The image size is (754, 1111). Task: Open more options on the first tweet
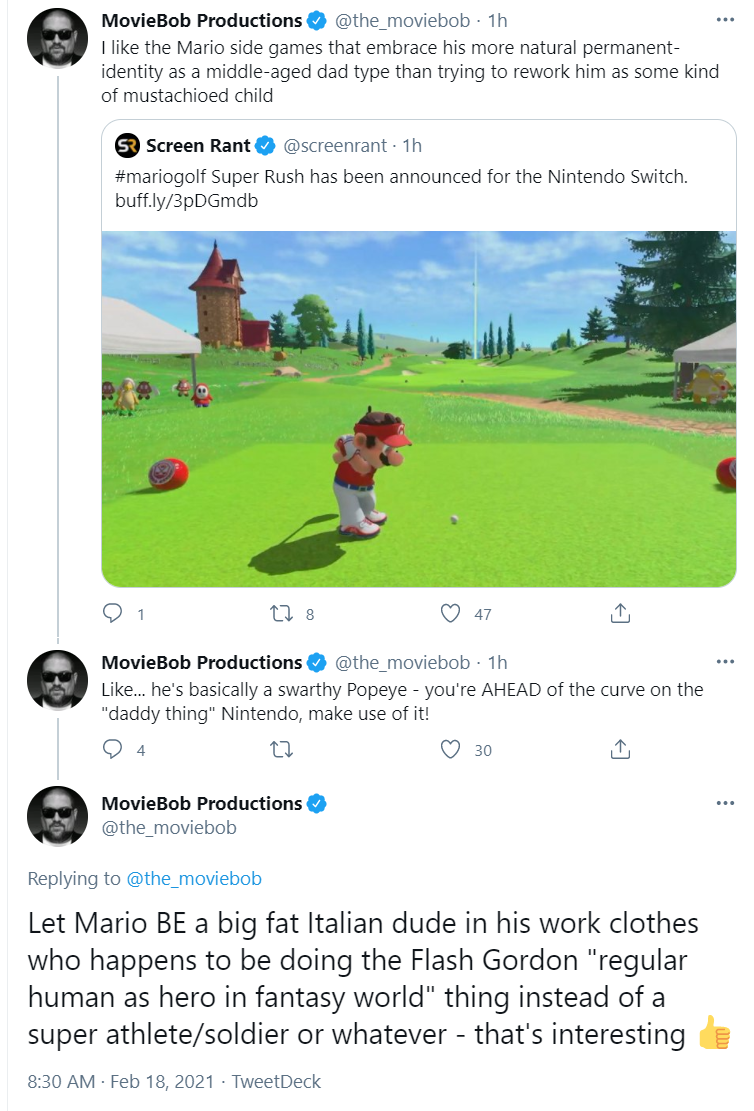click(725, 19)
